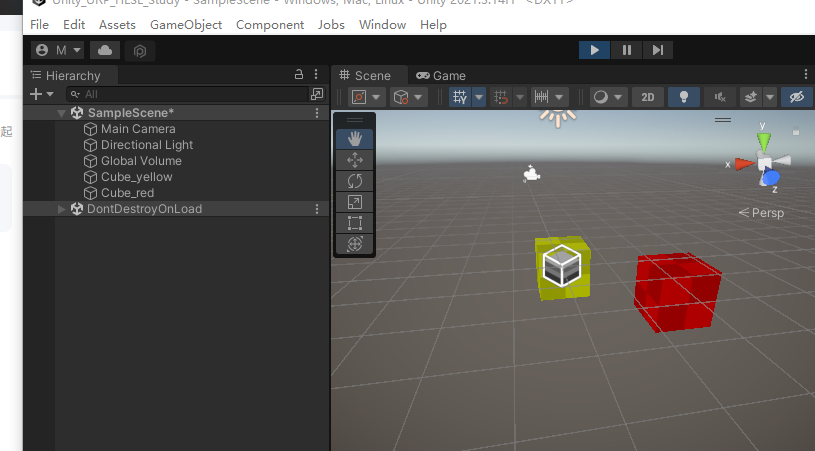Screen dimensions: 815x451
Task: Toggle 2D view mode in the Scene
Action: point(648,97)
